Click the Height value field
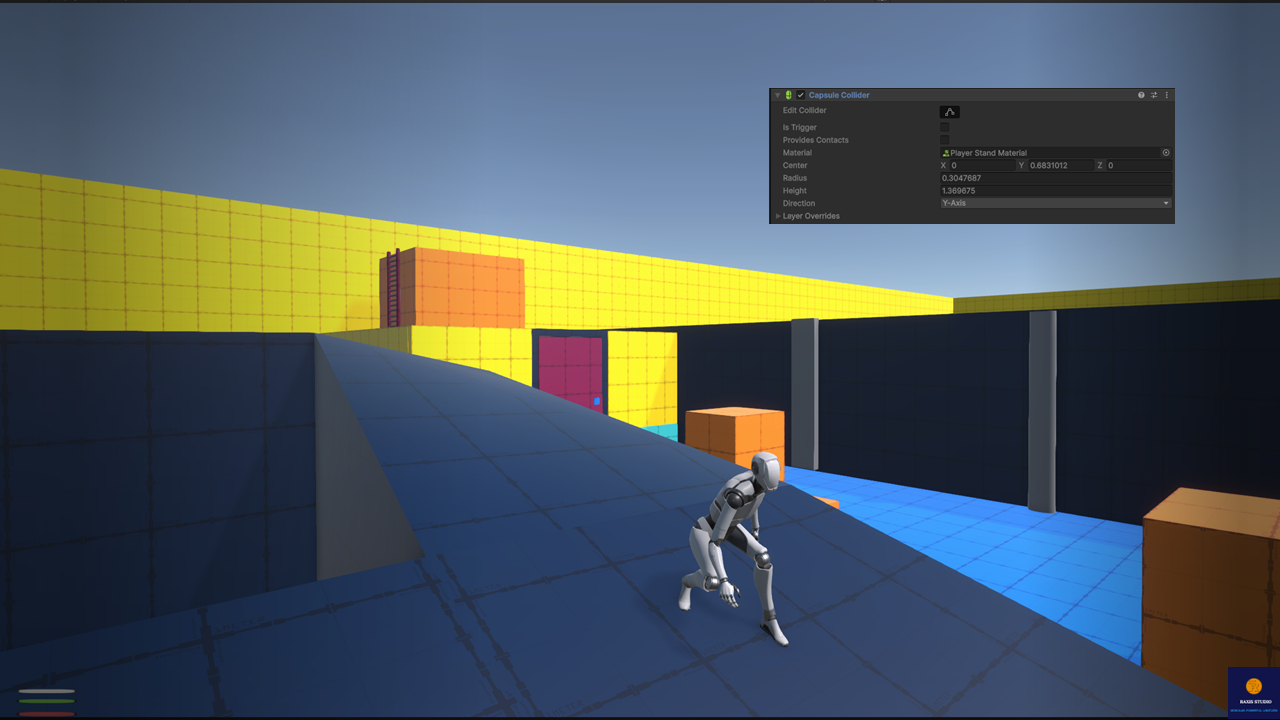 pos(1055,190)
